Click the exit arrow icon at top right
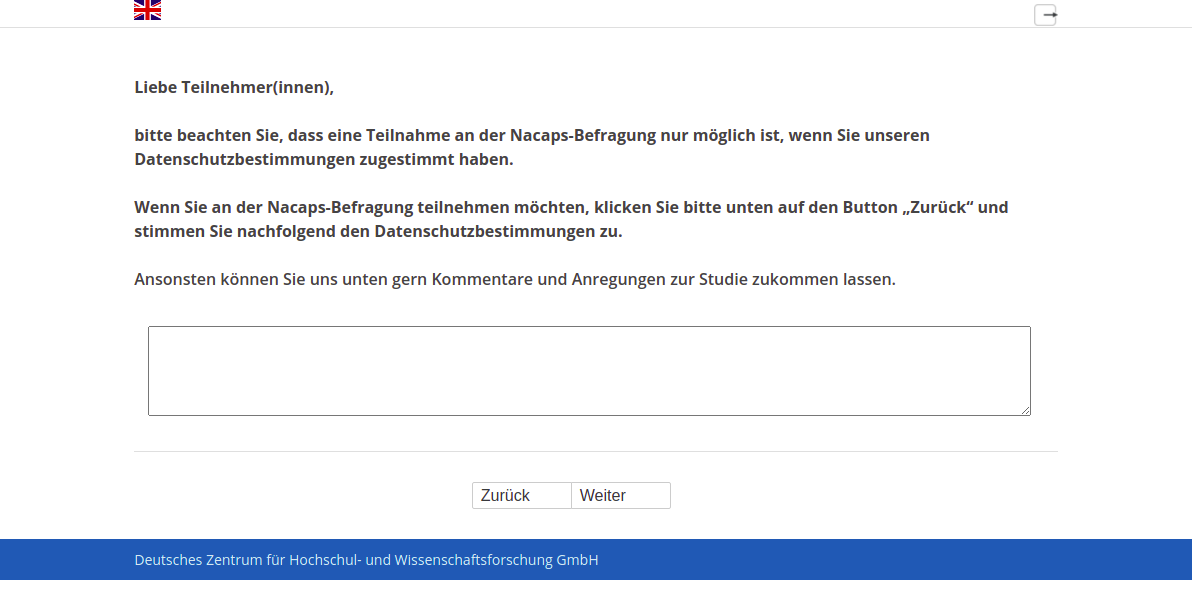Image resolution: width=1192 pixels, height=589 pixels. point(1045,14)
